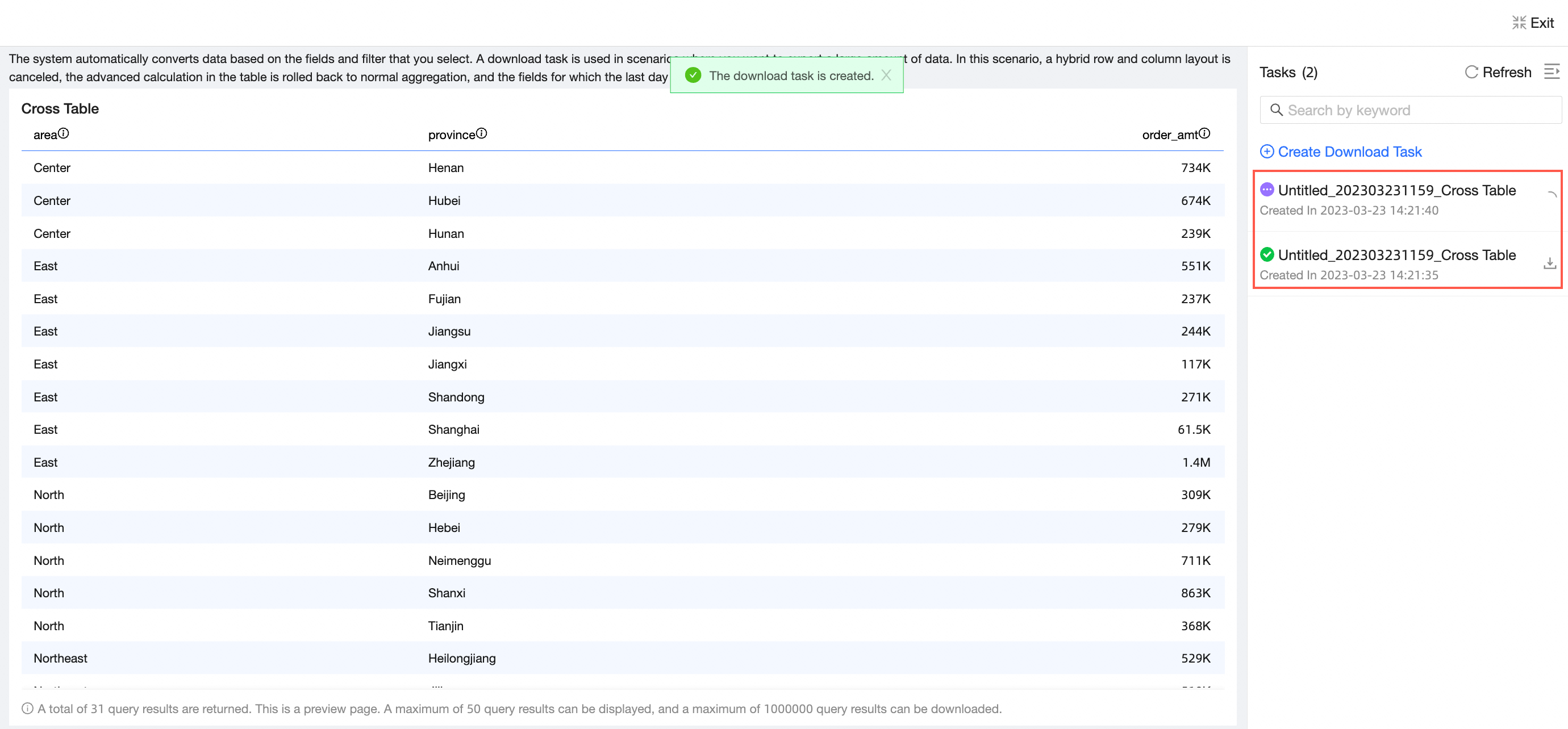Click the Search by keyword field
The height and width of the screenshot is (729, 1568).
[x=1410, y=110]
